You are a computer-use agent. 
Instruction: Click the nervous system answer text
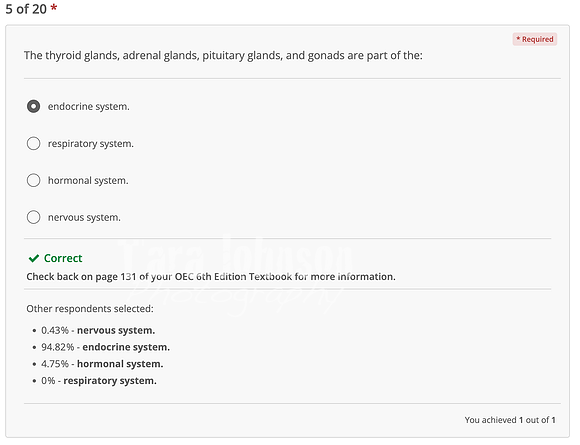(84, 218)
